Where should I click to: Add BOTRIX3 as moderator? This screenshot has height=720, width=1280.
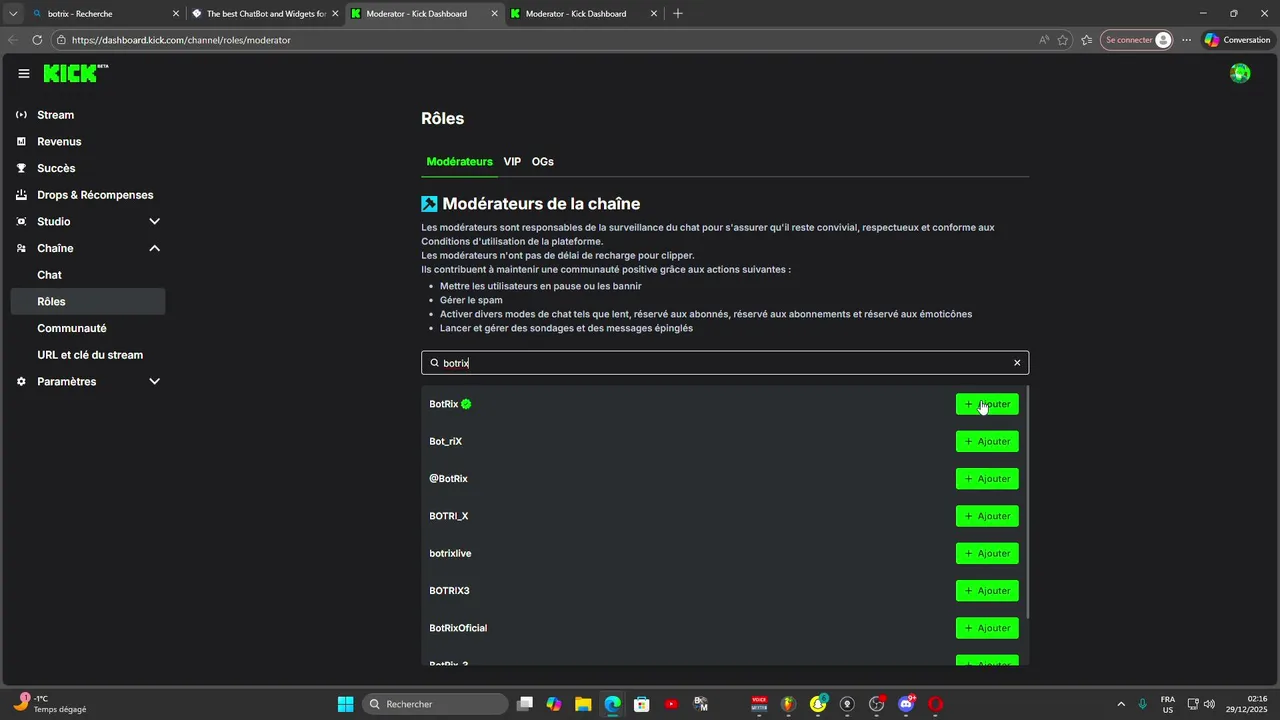(x=987, y=591)
